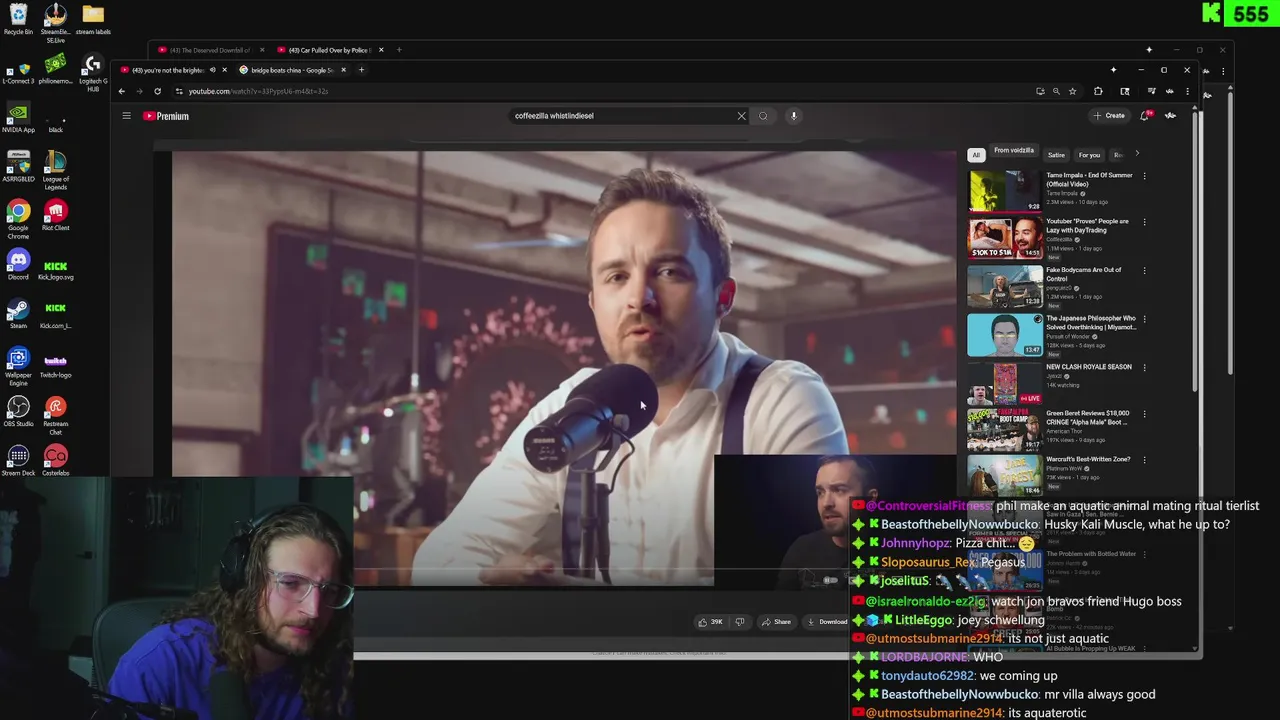1280x720 pixels.
Task: Open Tame Impala End Of Summer thumbnail
Action: click(x=1004, y=190)
